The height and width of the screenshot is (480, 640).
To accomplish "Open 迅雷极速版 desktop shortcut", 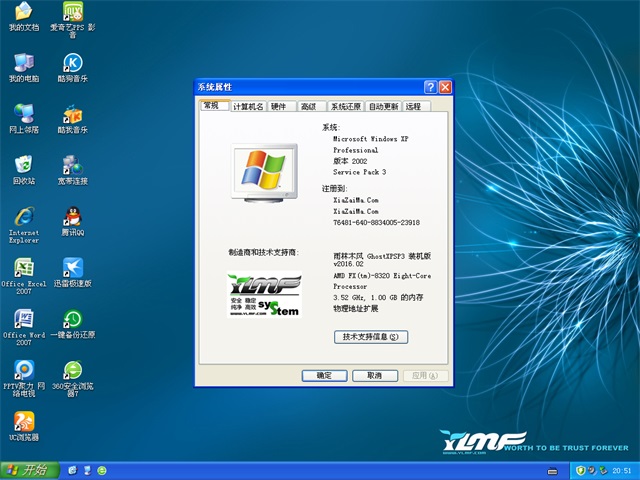I will point(72,268).
